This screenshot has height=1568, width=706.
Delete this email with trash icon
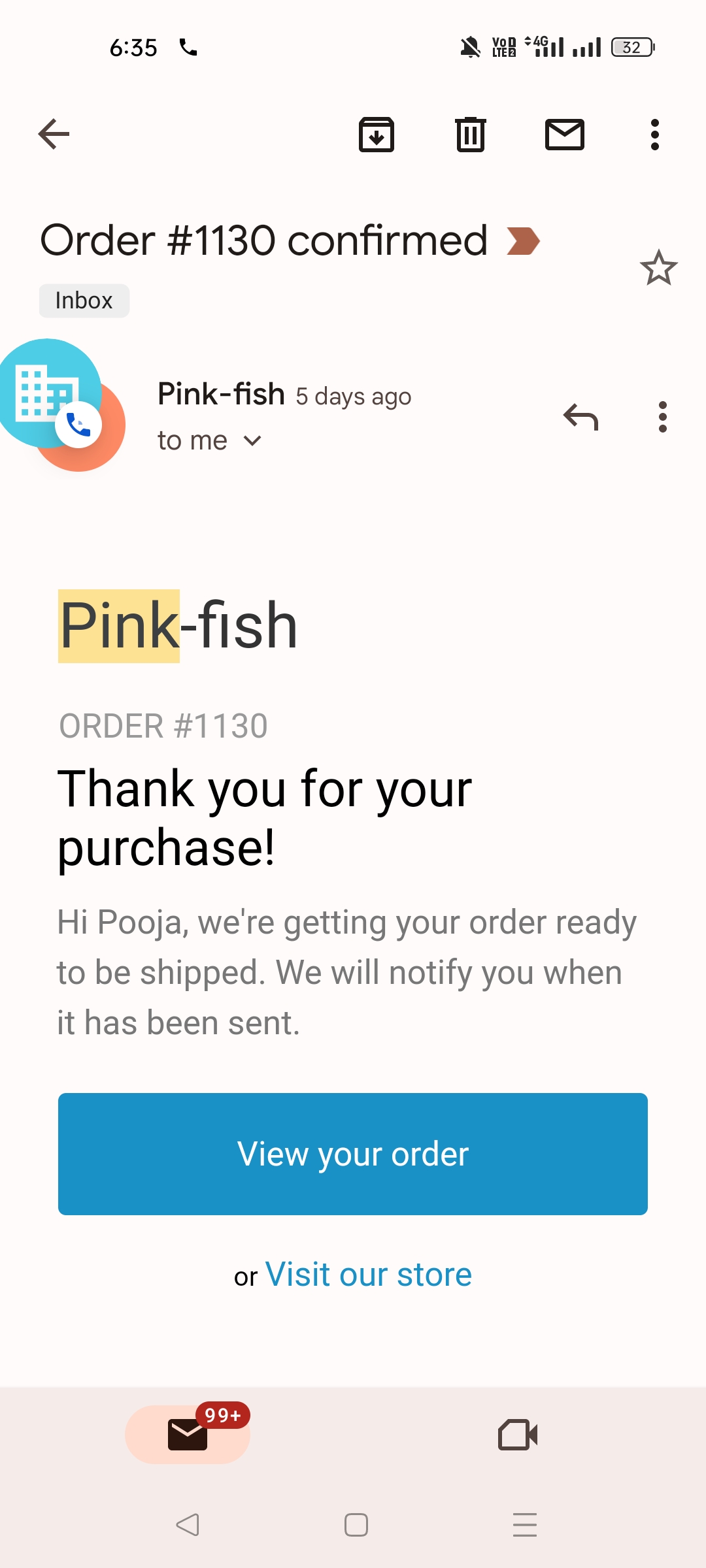coord(471,135)
